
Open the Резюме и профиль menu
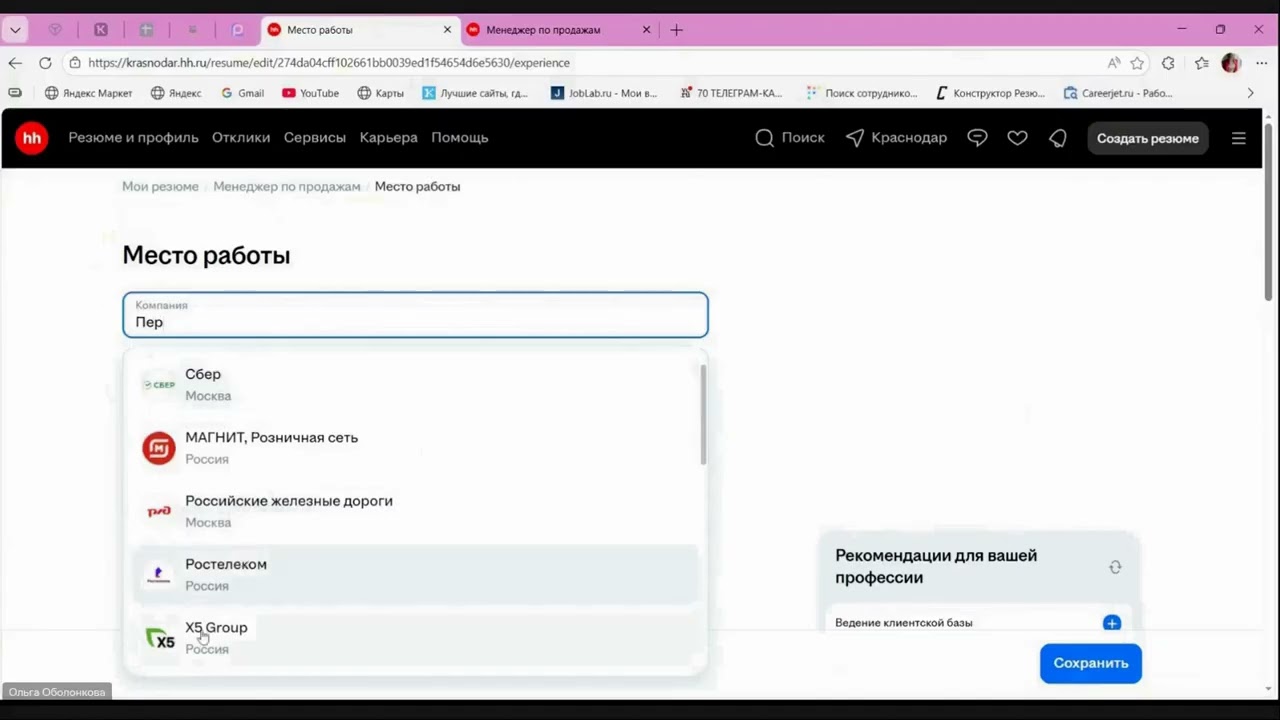(x=133, y=138)
